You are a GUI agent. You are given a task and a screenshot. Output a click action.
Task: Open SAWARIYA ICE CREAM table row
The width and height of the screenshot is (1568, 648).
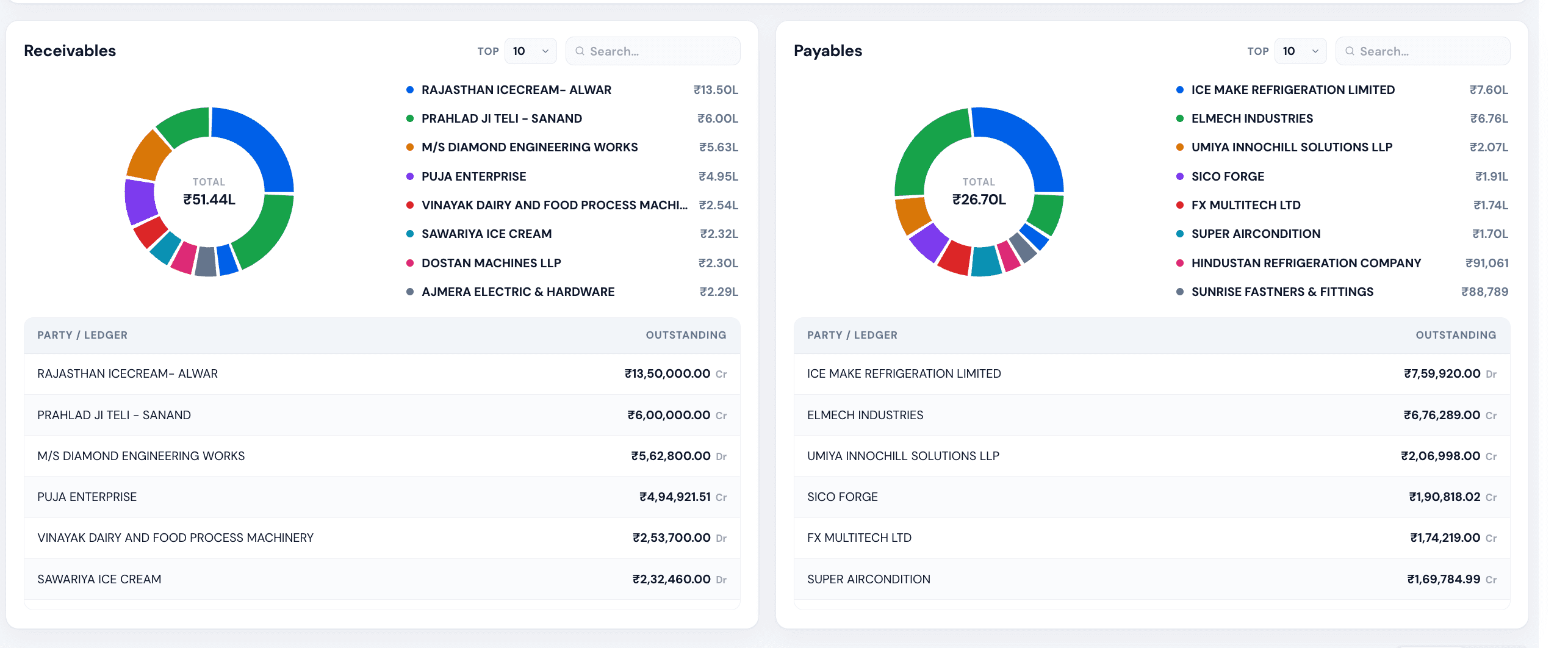382,579
